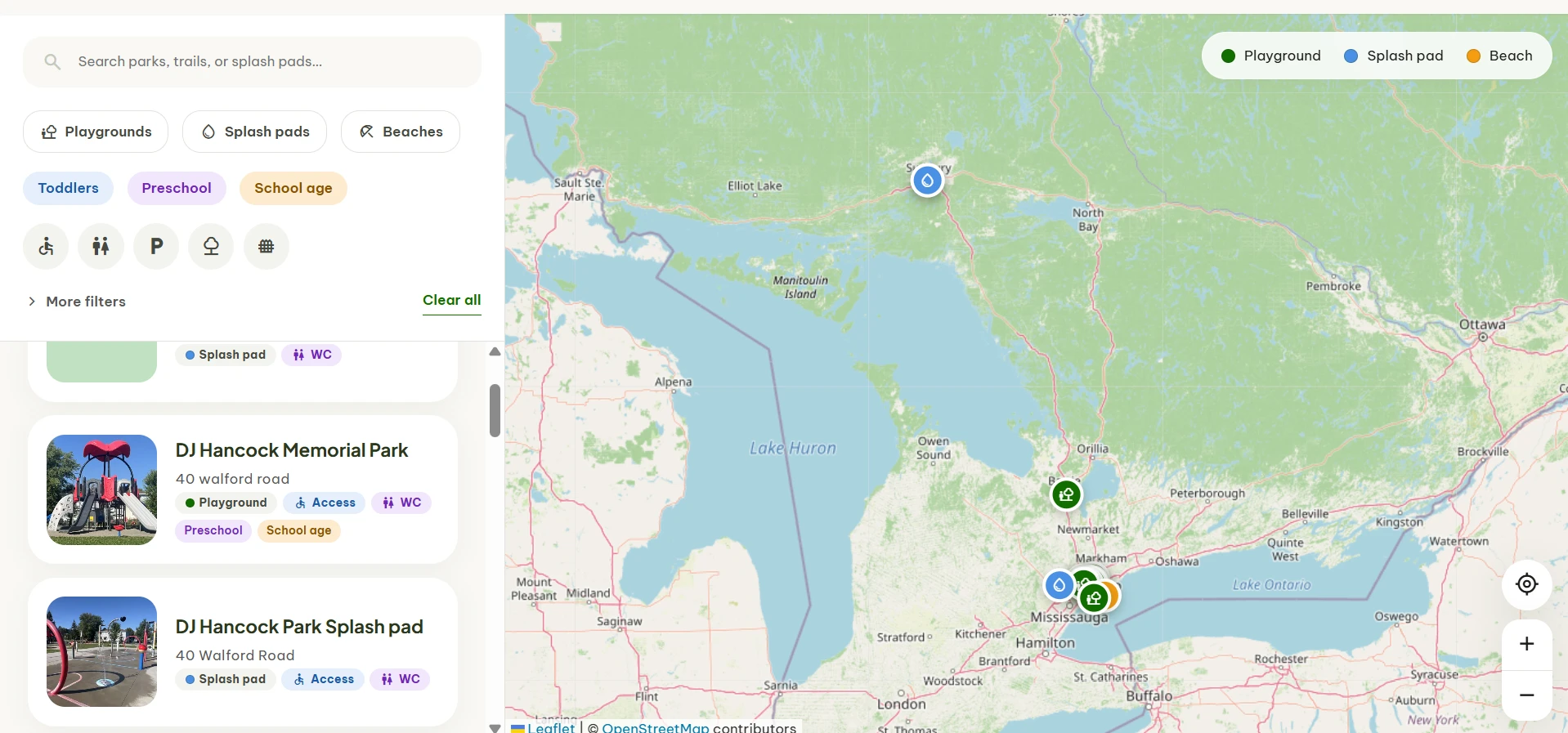Screen dimensions: 1568x733
Task: Click WC tag on DJ Hancock Memorial Park
Action: pos(401,503)
